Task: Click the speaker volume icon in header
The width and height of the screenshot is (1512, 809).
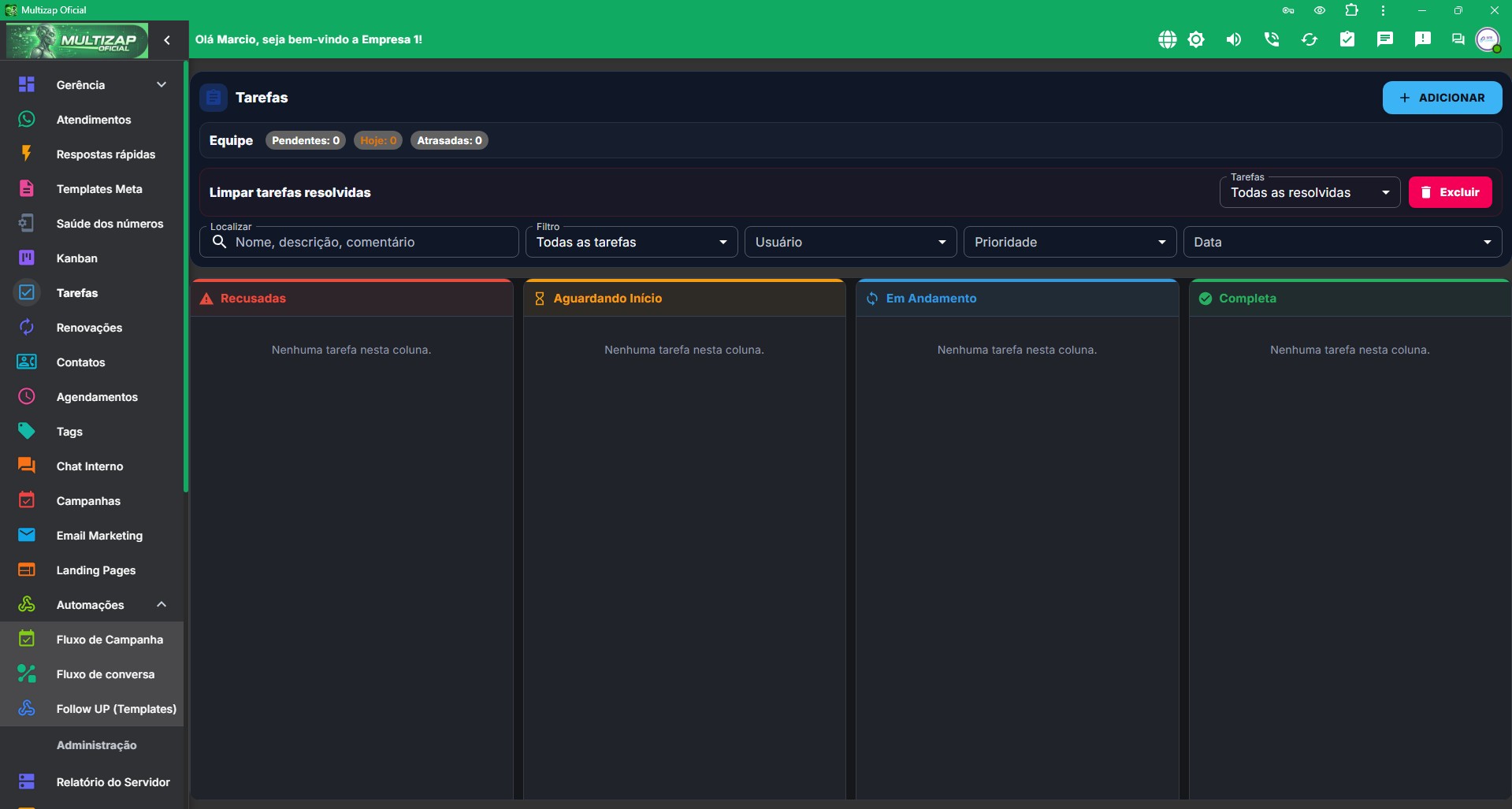Action: coord(1234,39)
